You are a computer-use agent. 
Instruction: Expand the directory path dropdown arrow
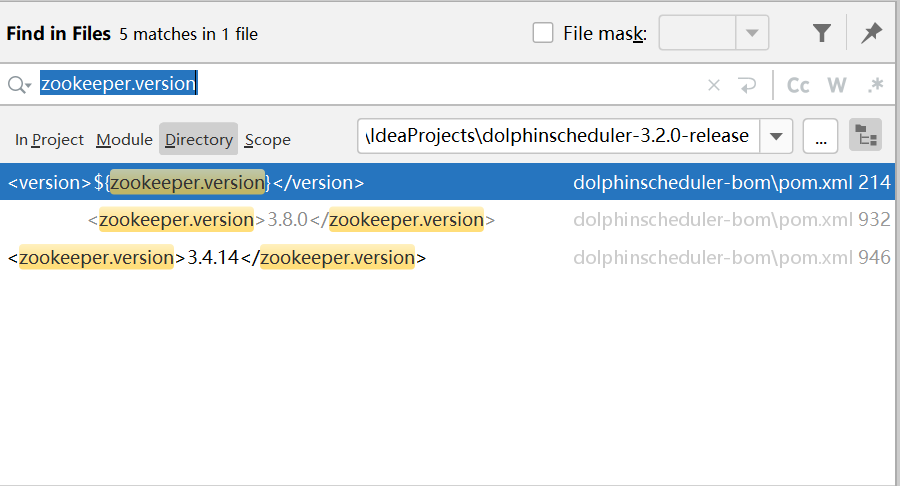click(x=777, y=136)
